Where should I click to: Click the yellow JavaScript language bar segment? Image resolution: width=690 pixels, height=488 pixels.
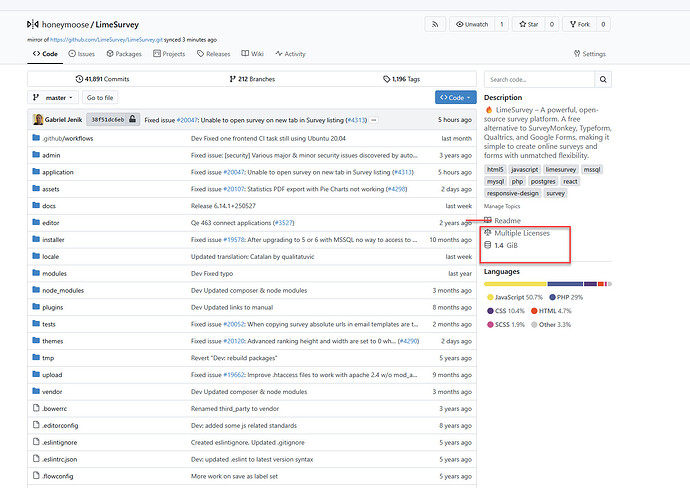(x=515, y=284)
